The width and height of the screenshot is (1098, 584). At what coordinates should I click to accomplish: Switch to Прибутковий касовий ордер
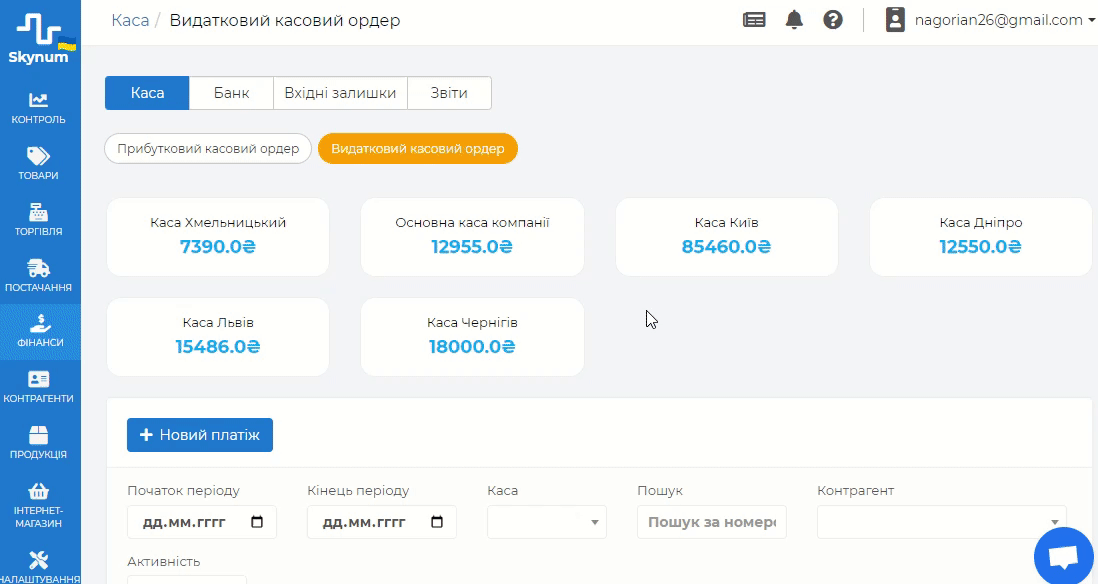coord(208,149)
